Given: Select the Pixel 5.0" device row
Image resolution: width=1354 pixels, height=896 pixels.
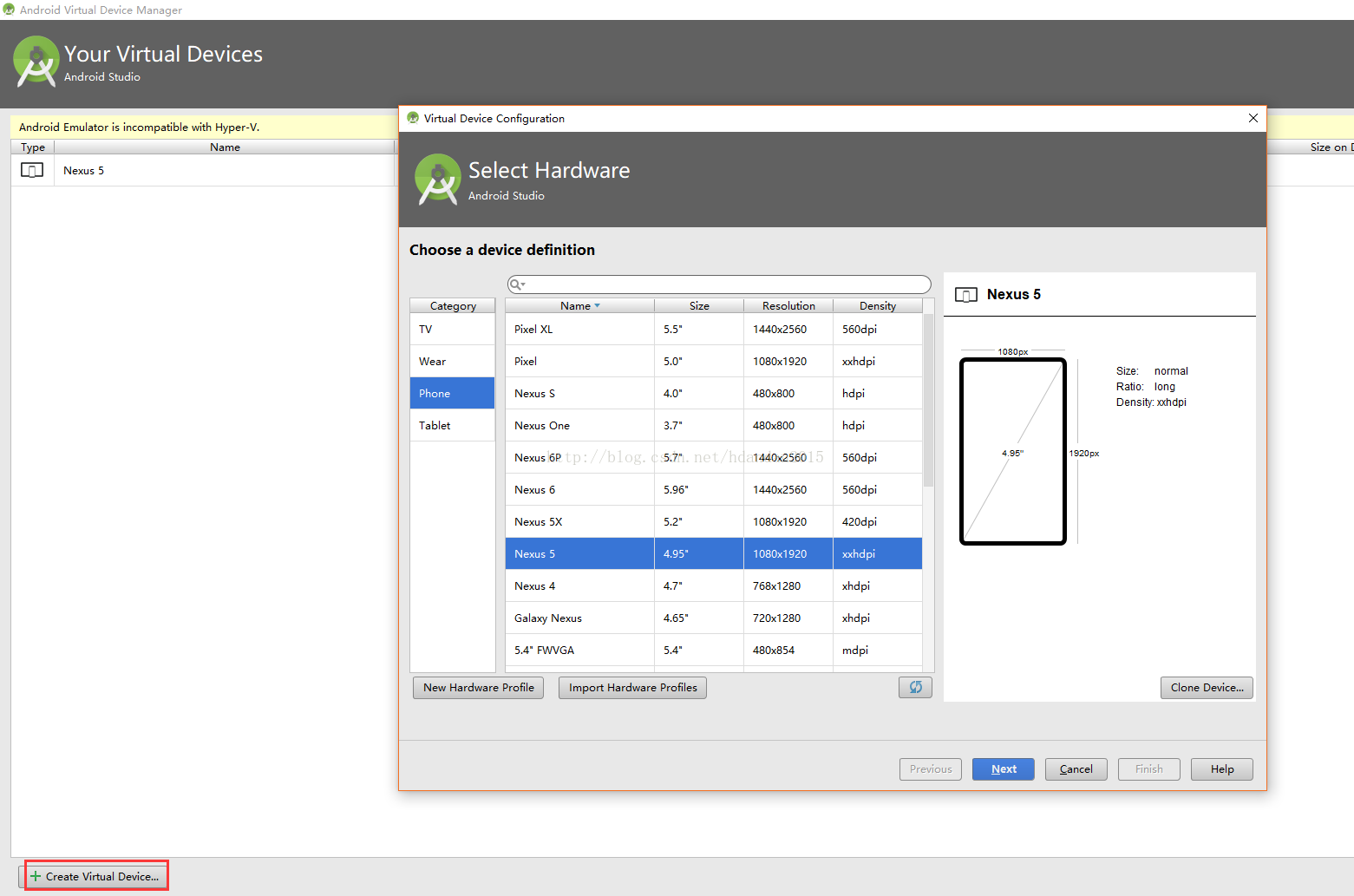Looking at the screenshot, I should pos(714,361).
